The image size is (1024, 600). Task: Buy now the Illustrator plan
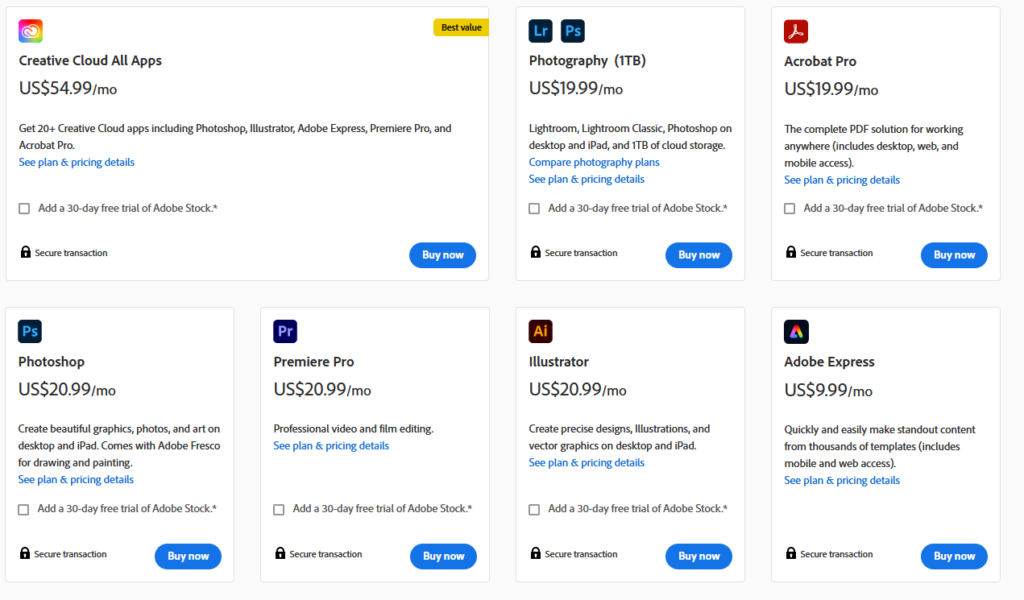click(699, 556)
